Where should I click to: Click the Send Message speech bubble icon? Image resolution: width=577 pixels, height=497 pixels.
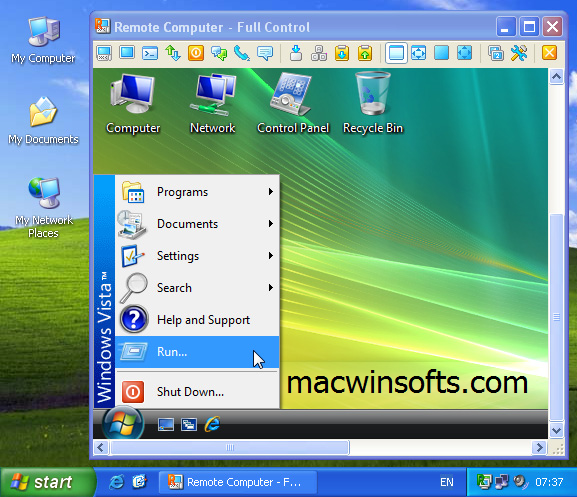[265, 53]
